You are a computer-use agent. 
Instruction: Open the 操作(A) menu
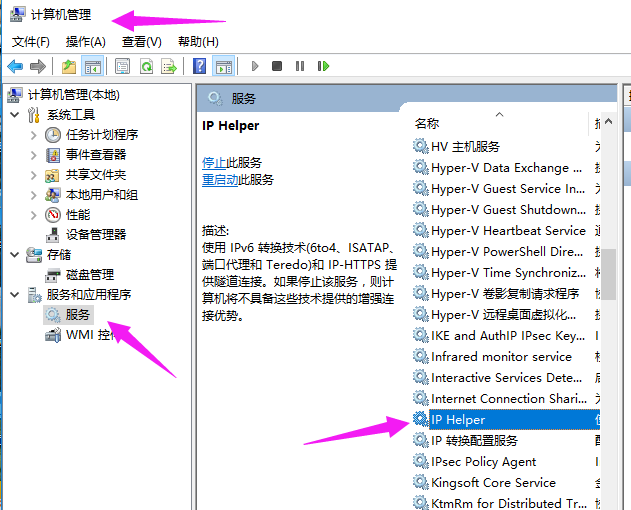coord(85,41)
